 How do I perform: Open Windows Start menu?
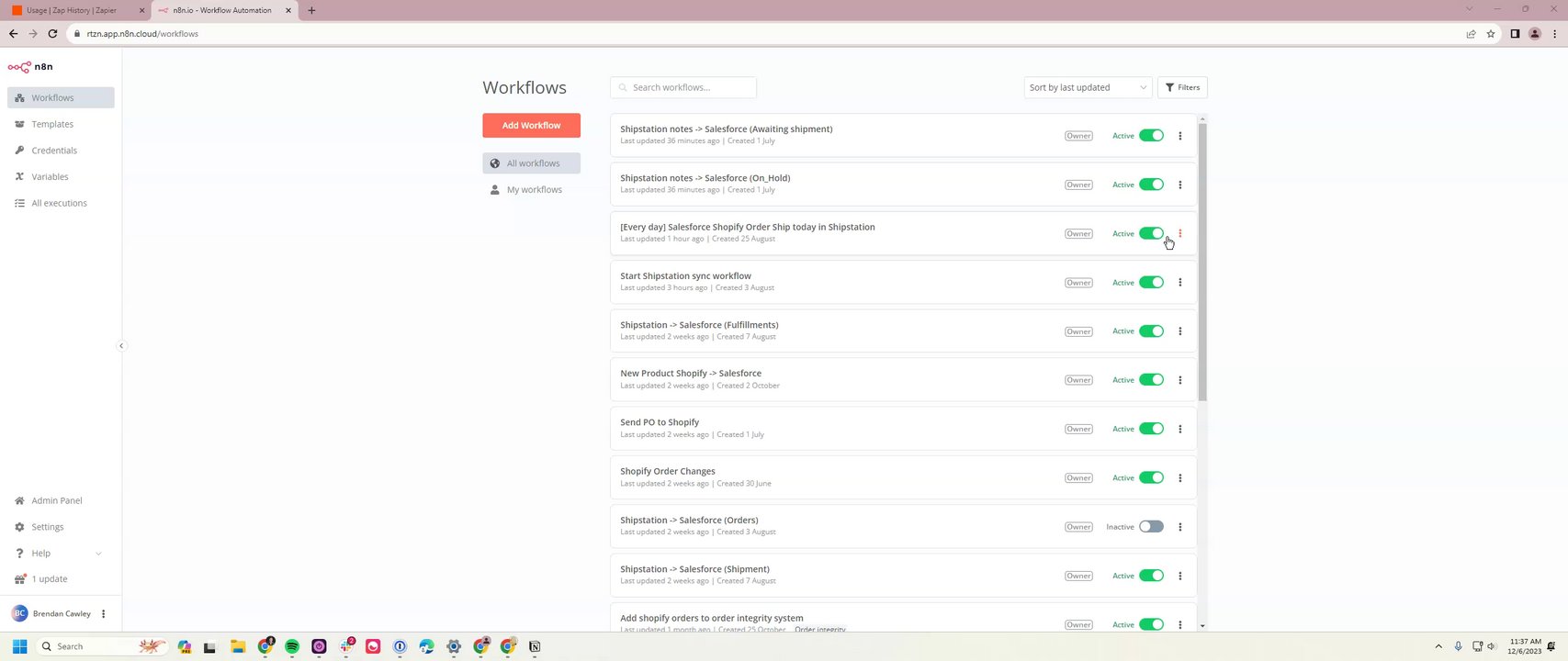click(19, 646)
